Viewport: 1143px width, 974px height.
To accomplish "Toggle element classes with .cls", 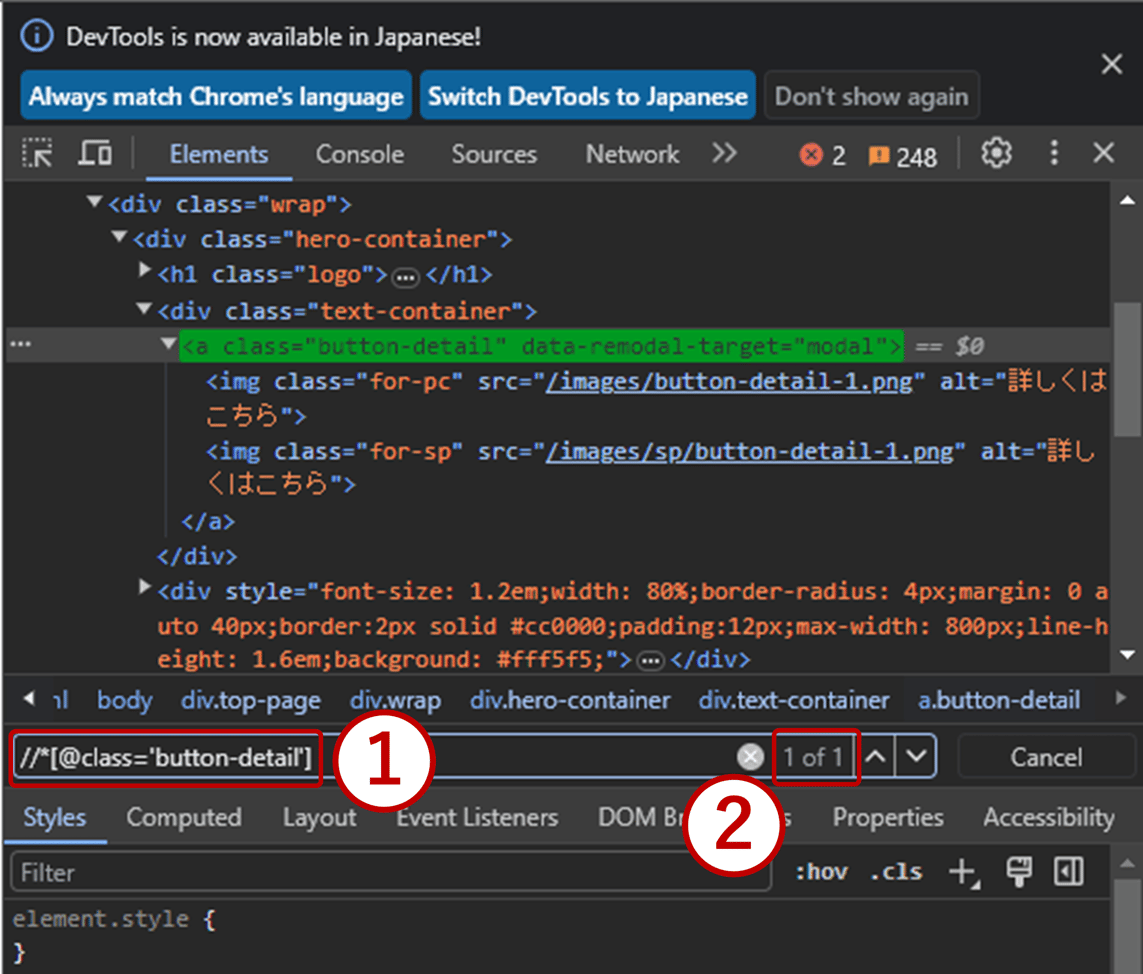I will (894, 871).
